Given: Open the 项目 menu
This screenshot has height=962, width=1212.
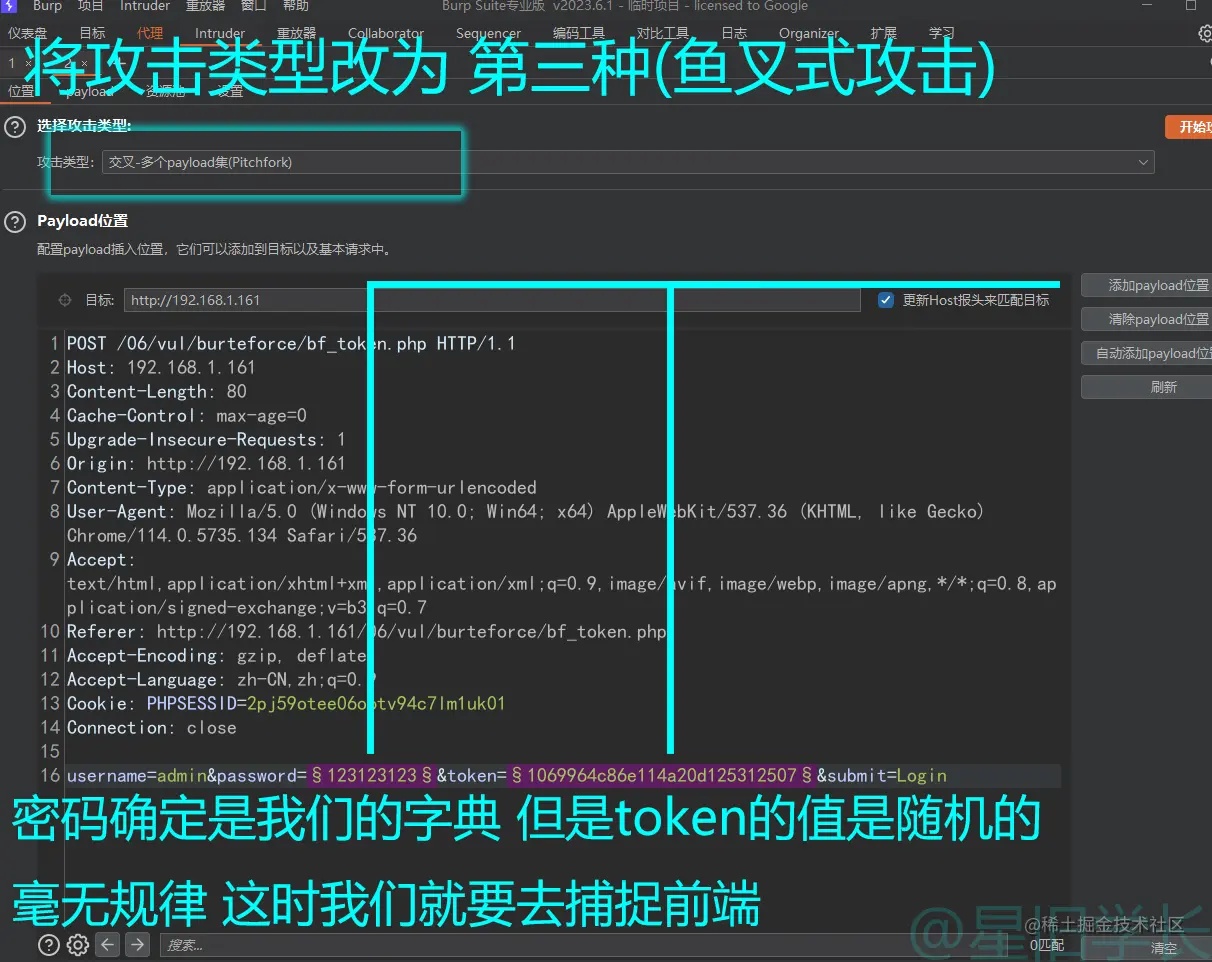Looking at the screenshot, I should (x=91, y=6).
